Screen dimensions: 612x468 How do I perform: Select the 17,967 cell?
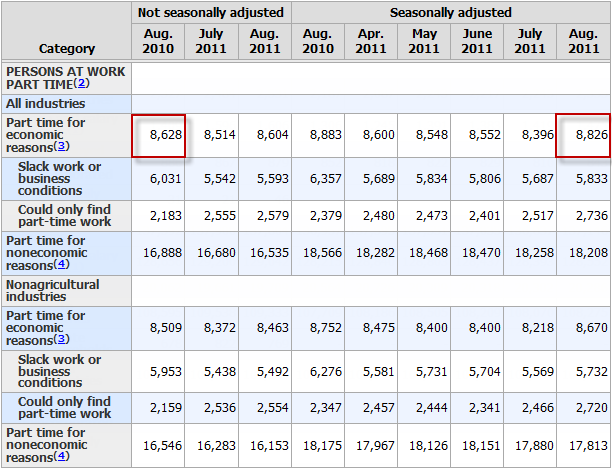pos(371,445)
